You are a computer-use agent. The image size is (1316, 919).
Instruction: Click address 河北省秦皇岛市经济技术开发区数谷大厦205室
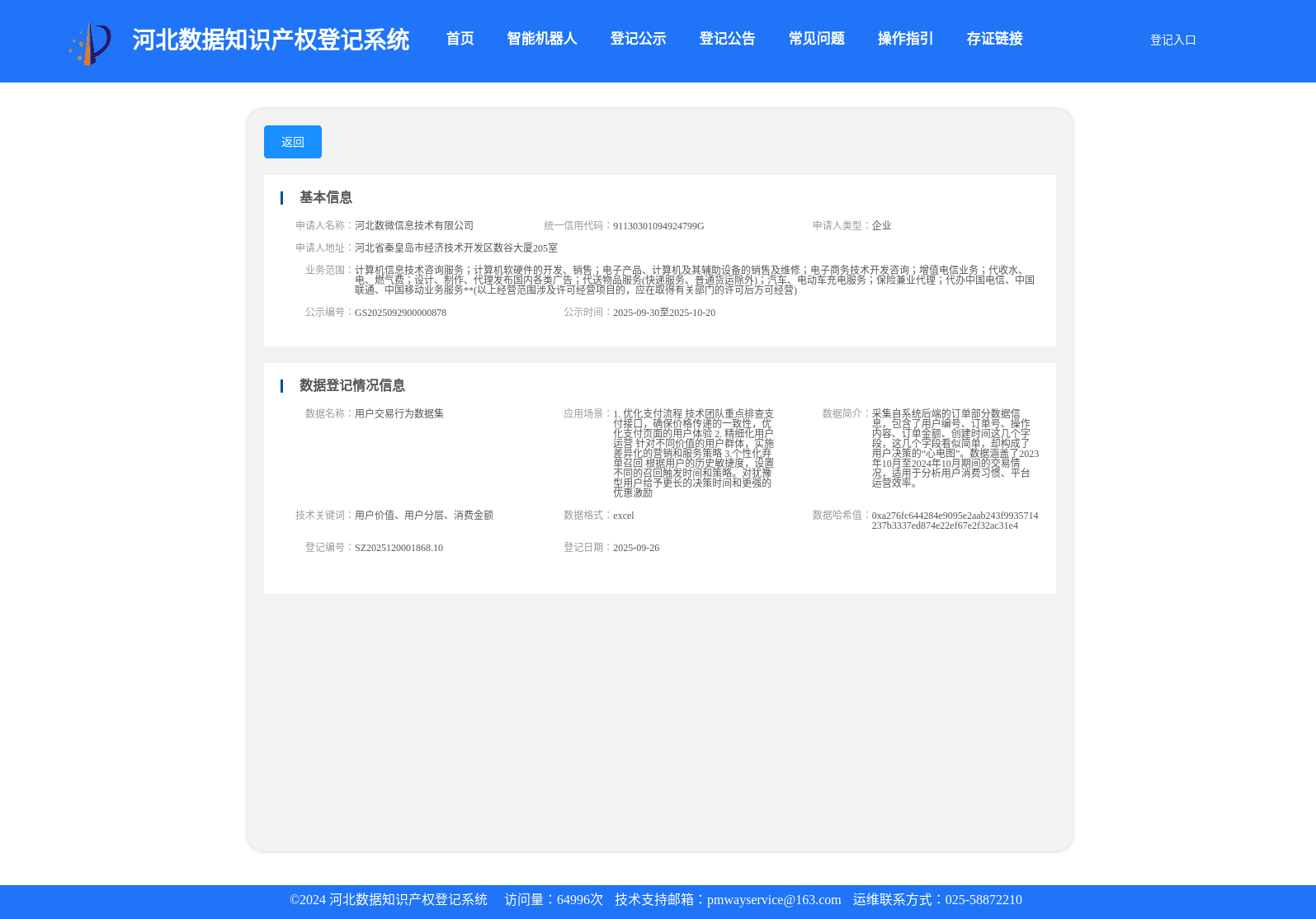coord(456,247)
